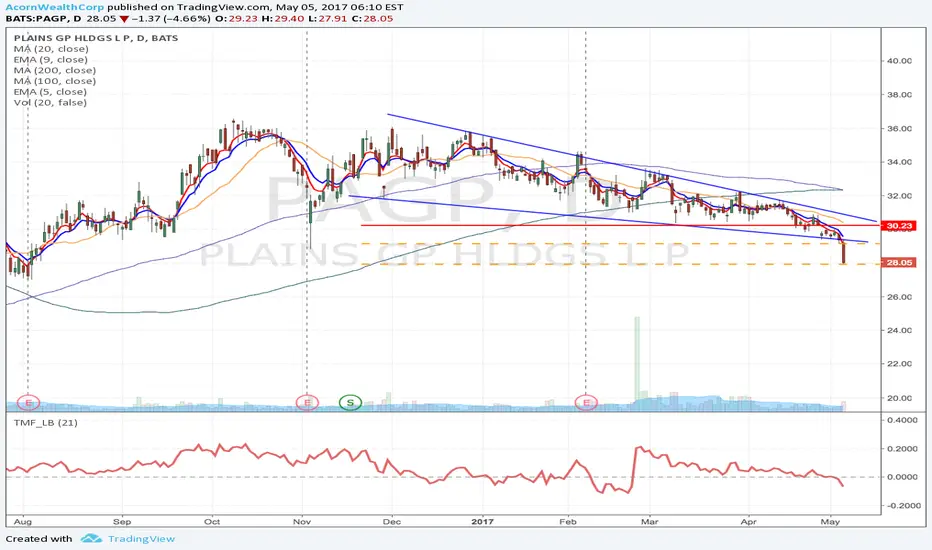Click the Mar date axis label
The width and height of the screenshot is (932, 550).
[650, 521]
